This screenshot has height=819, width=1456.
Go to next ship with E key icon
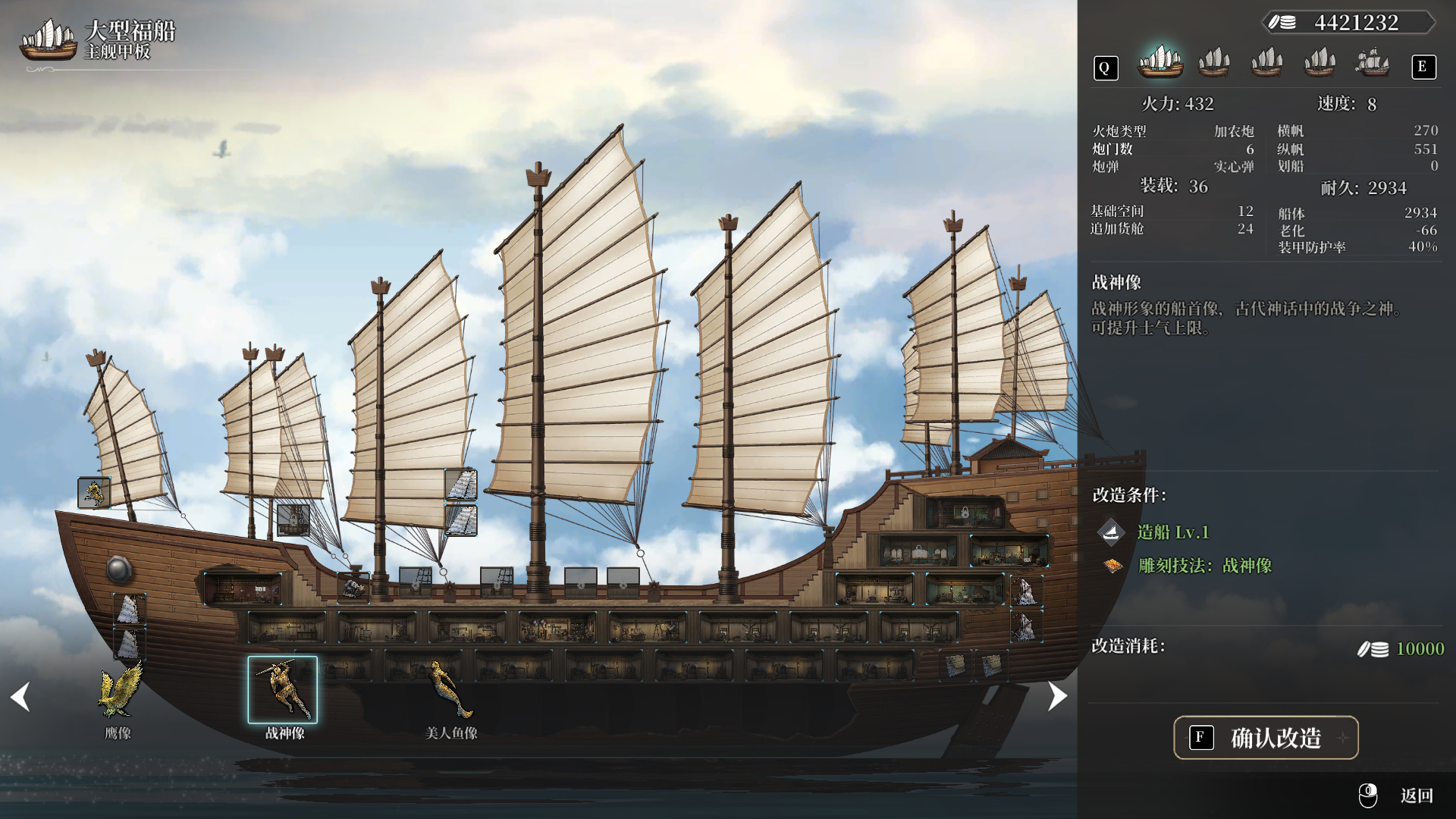click(1423, 67)
